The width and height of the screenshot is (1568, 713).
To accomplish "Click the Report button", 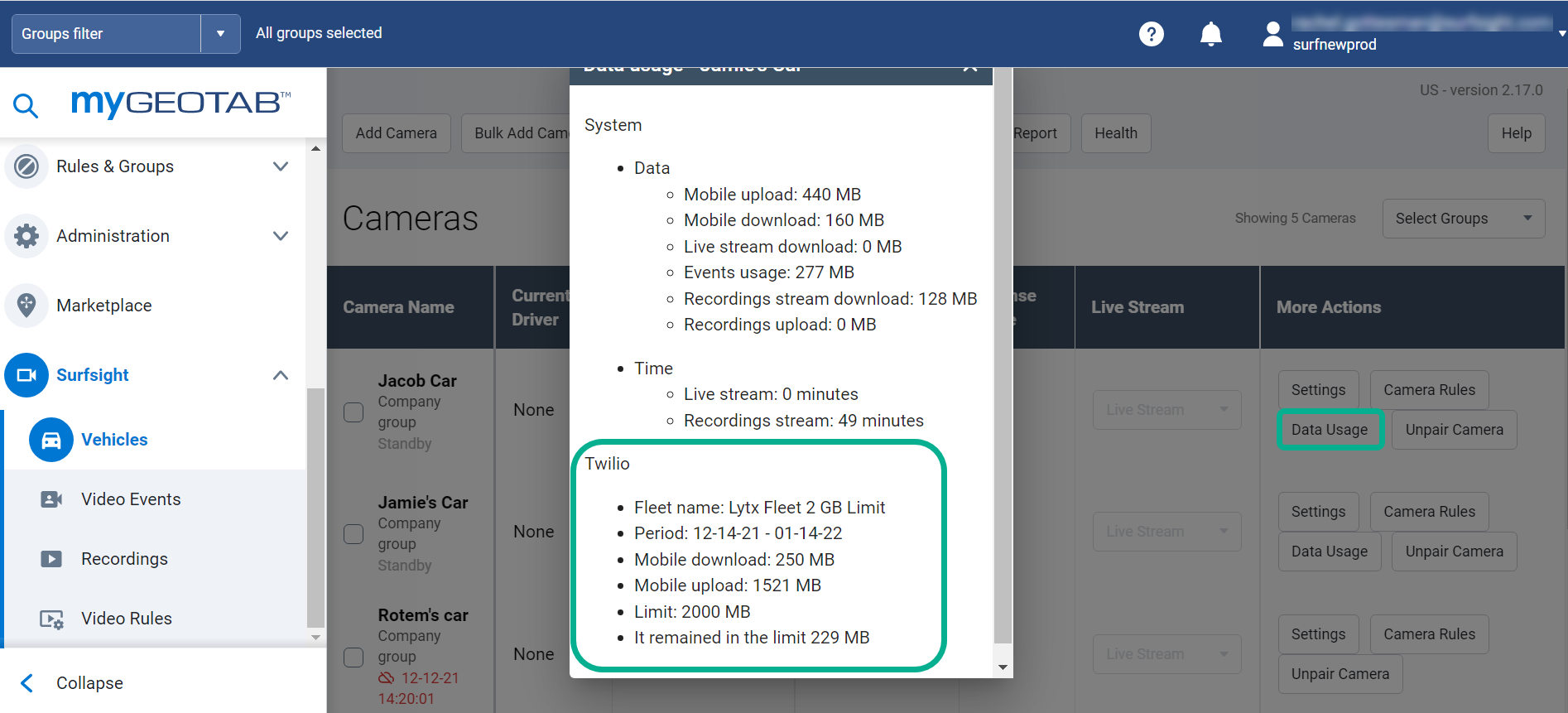I will point(1041,133).
